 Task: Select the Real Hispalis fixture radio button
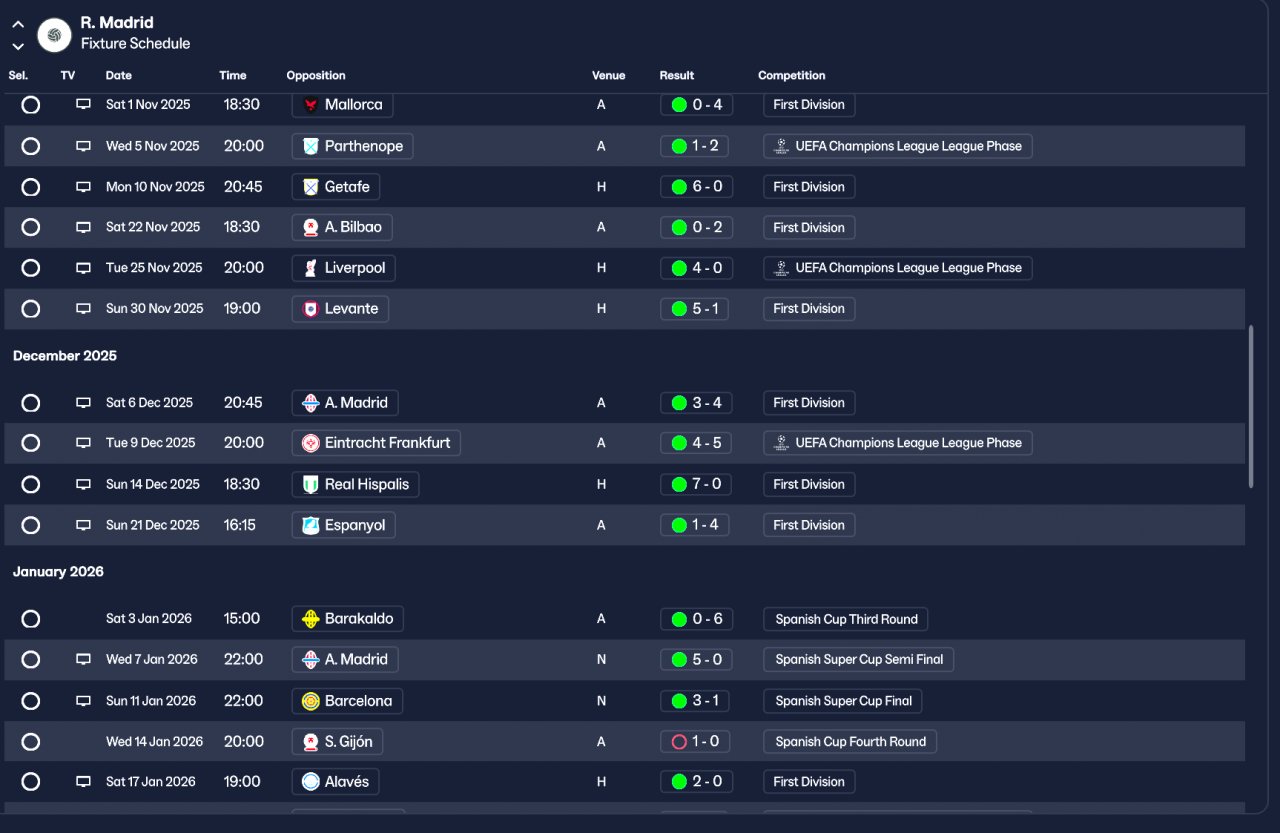(31, 484)
